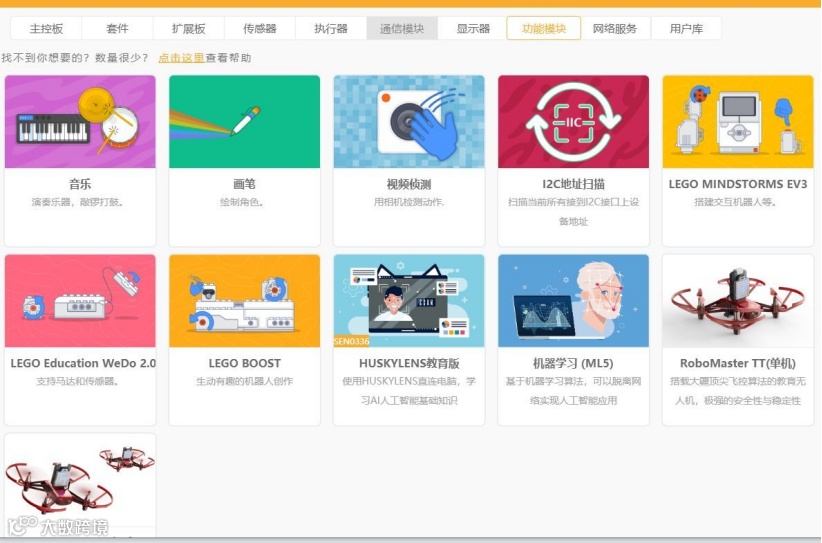Click the 功能模块 tab
This screenshot has width=822, height=543.
pos(544,28)
